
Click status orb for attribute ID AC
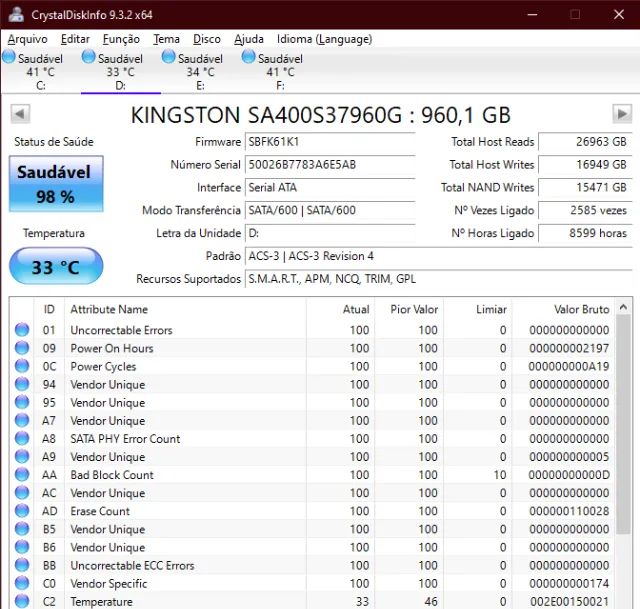point(22,493)
